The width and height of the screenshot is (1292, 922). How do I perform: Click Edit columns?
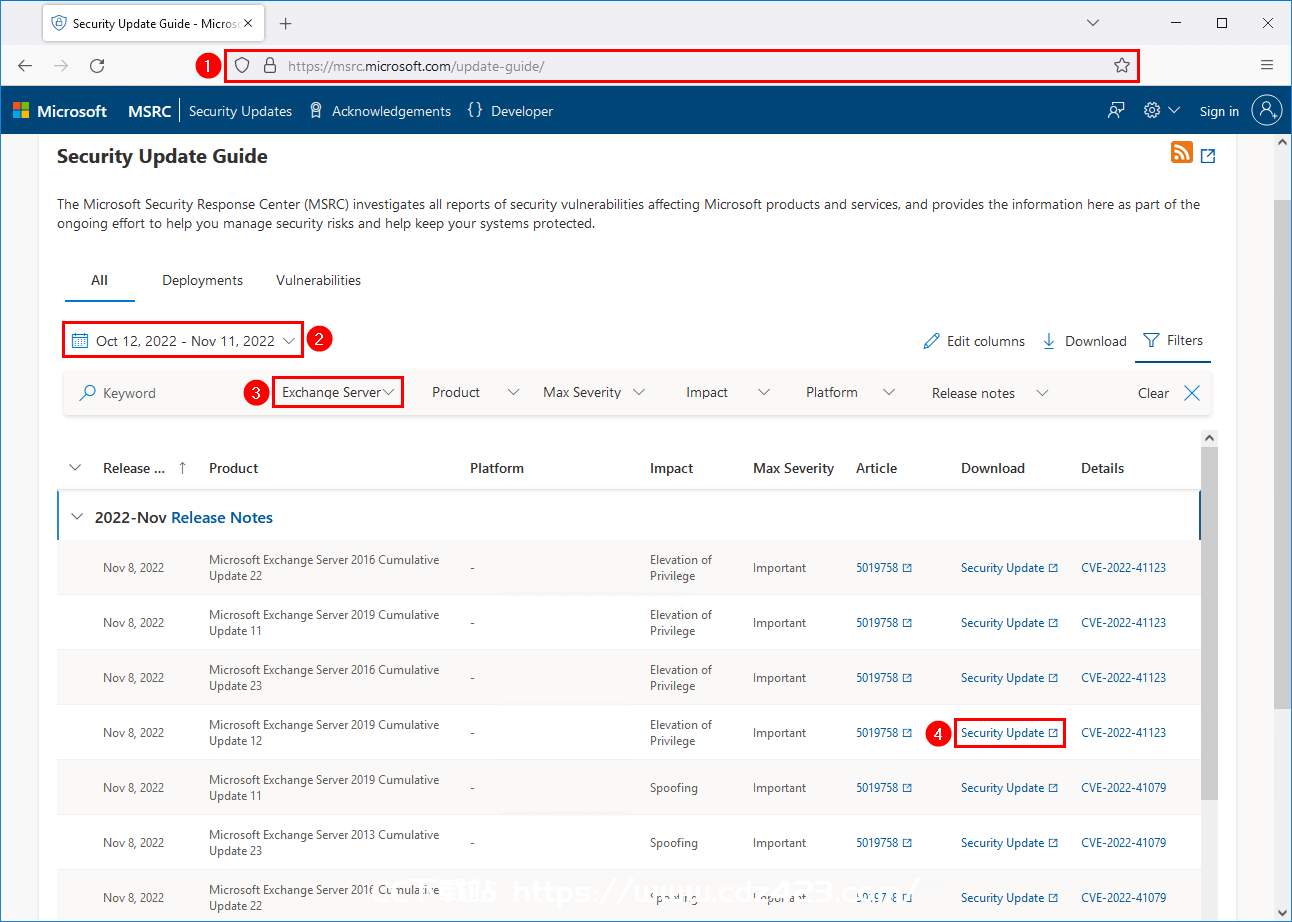[974, 341]
